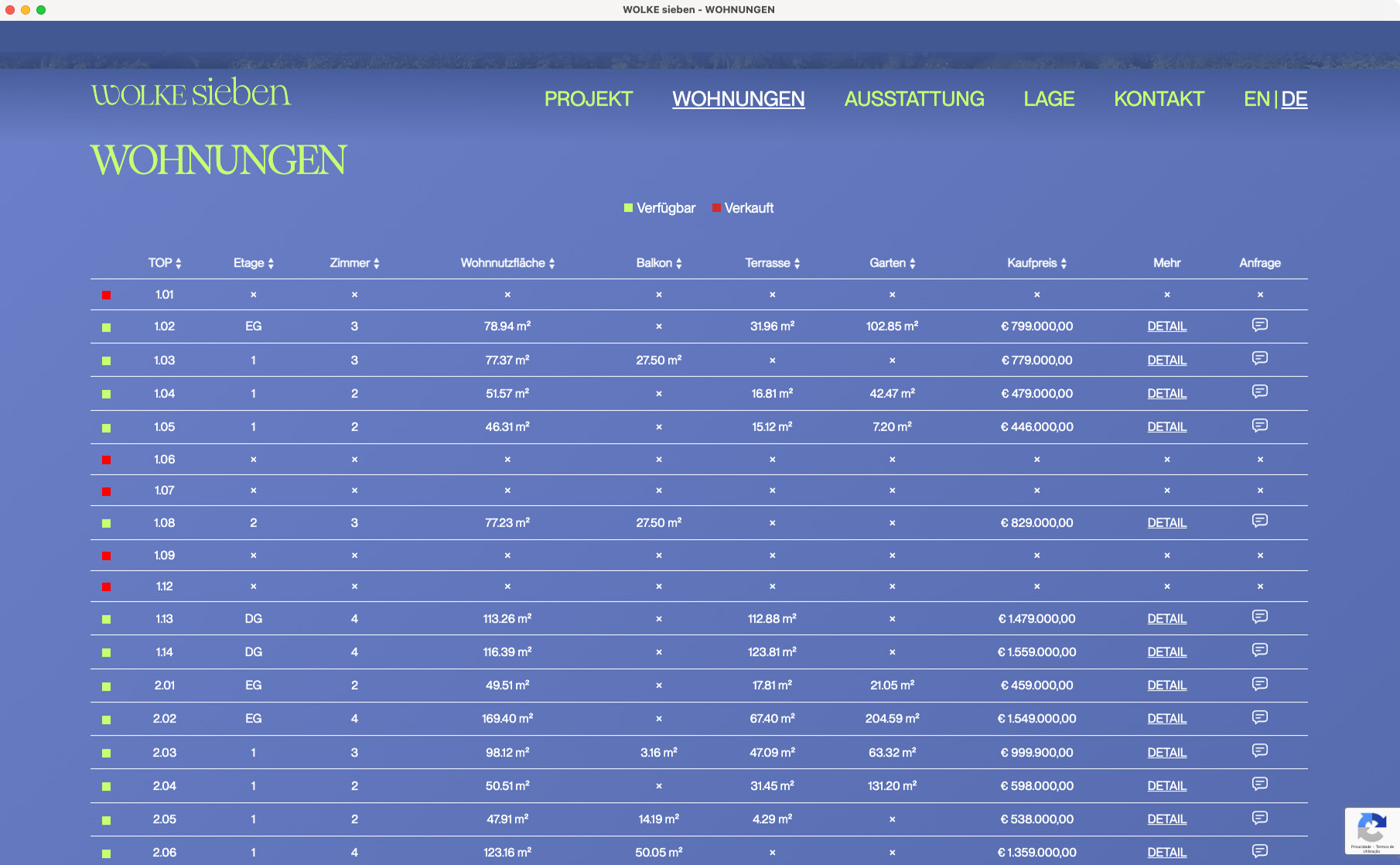1400x865 pixels.
Task: Switch language to EN
Action: pyautogui.click(x=1256, y=99)
